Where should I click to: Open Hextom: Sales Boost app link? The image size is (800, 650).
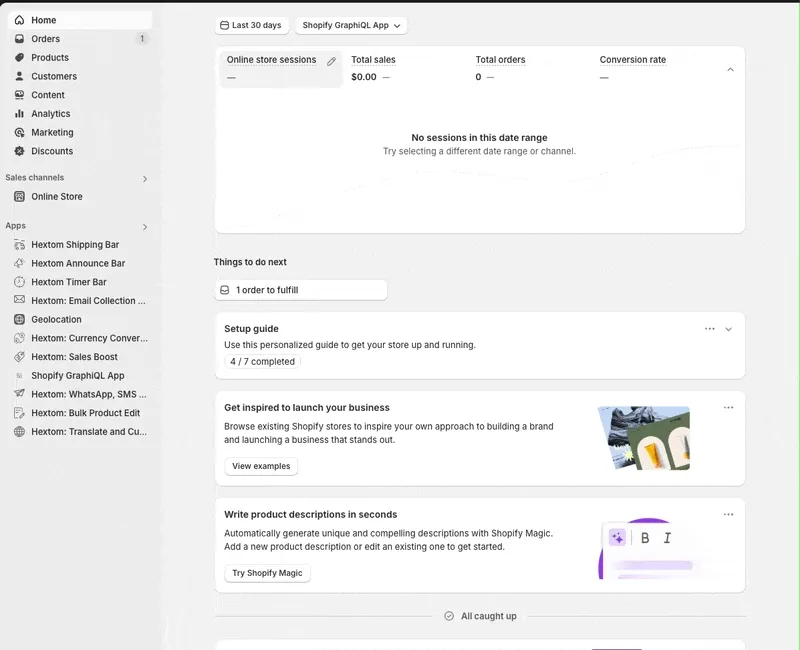(80, 357)
